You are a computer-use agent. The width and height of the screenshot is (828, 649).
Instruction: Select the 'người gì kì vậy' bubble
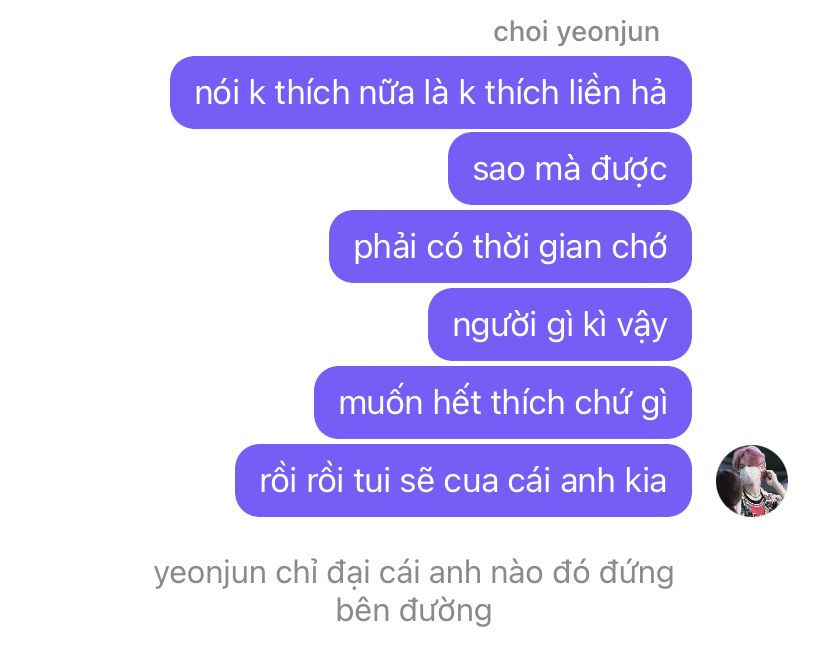tap(560, 324)
